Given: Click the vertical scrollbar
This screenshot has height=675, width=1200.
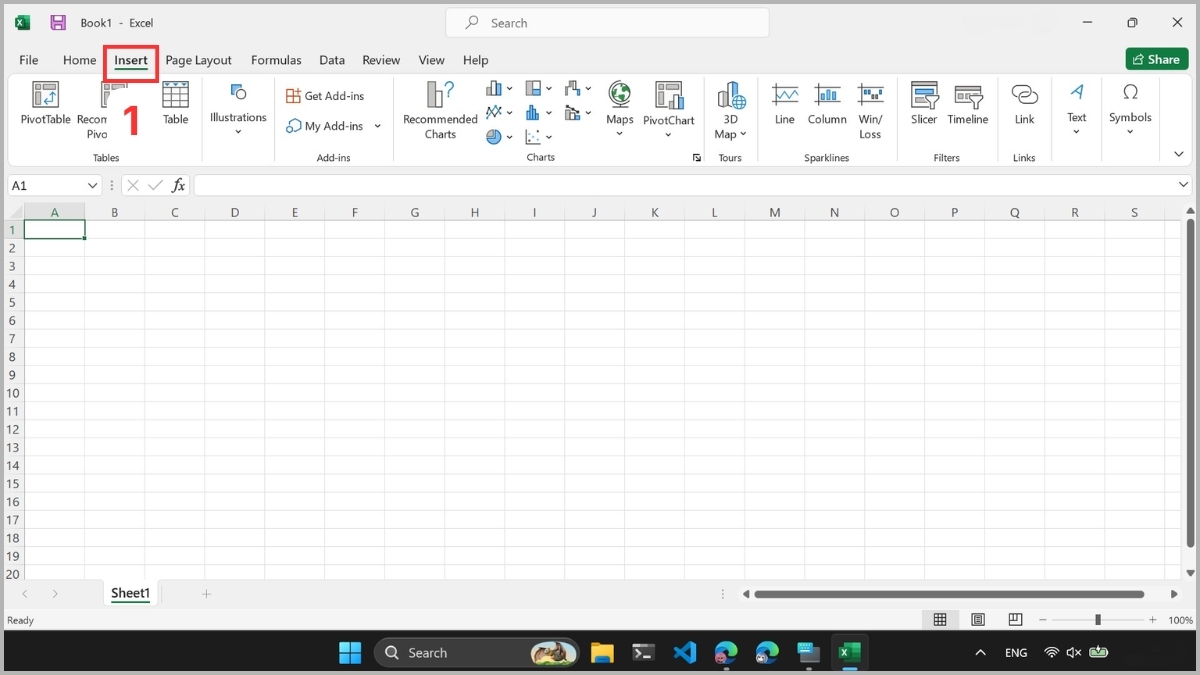Looking at the screenshot, I should point(1190,382).
